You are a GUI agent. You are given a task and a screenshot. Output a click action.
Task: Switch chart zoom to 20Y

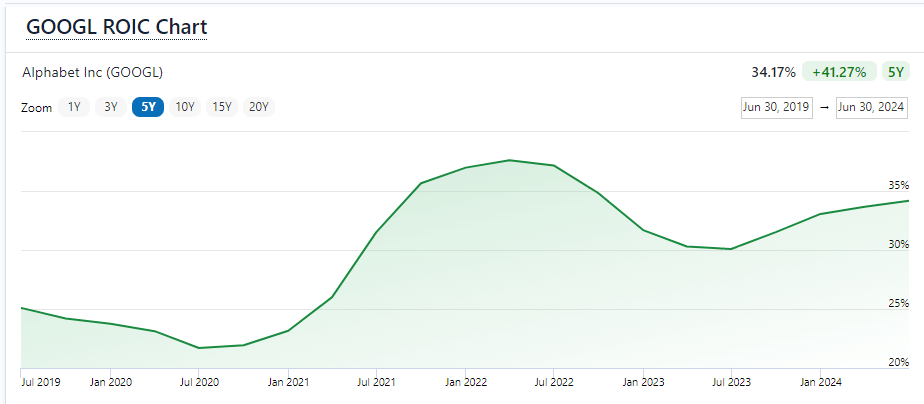[x=259, y=107]
